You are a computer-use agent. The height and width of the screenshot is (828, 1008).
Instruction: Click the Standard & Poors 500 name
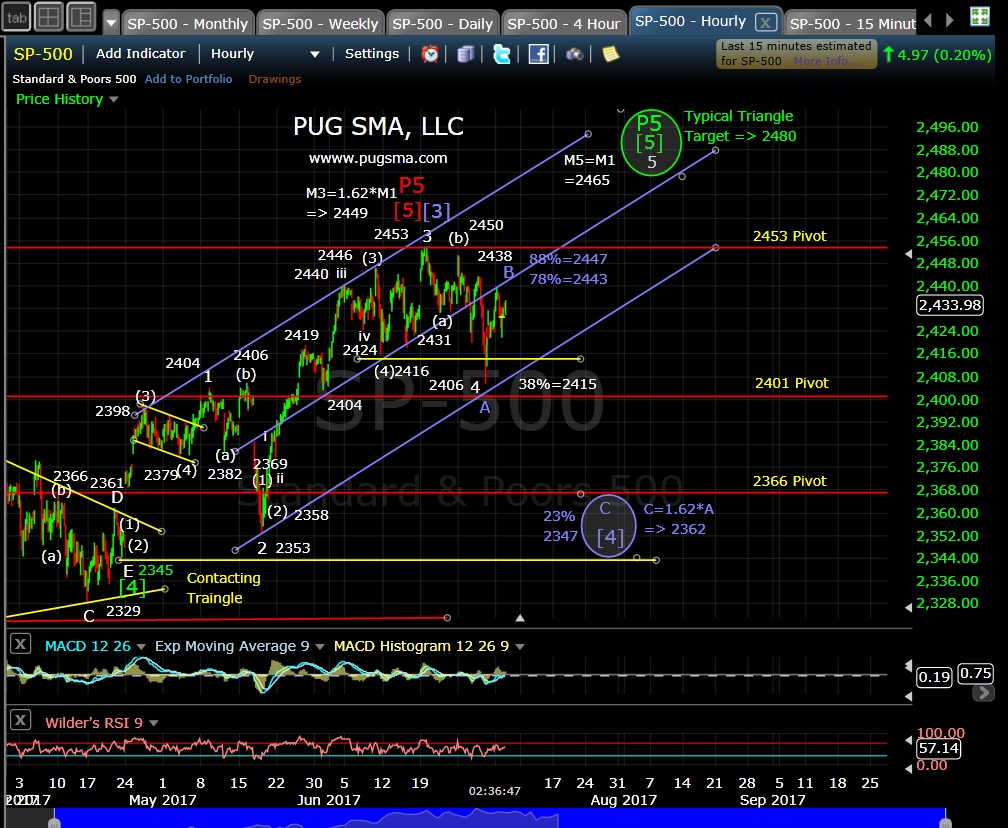coord(74,79)
